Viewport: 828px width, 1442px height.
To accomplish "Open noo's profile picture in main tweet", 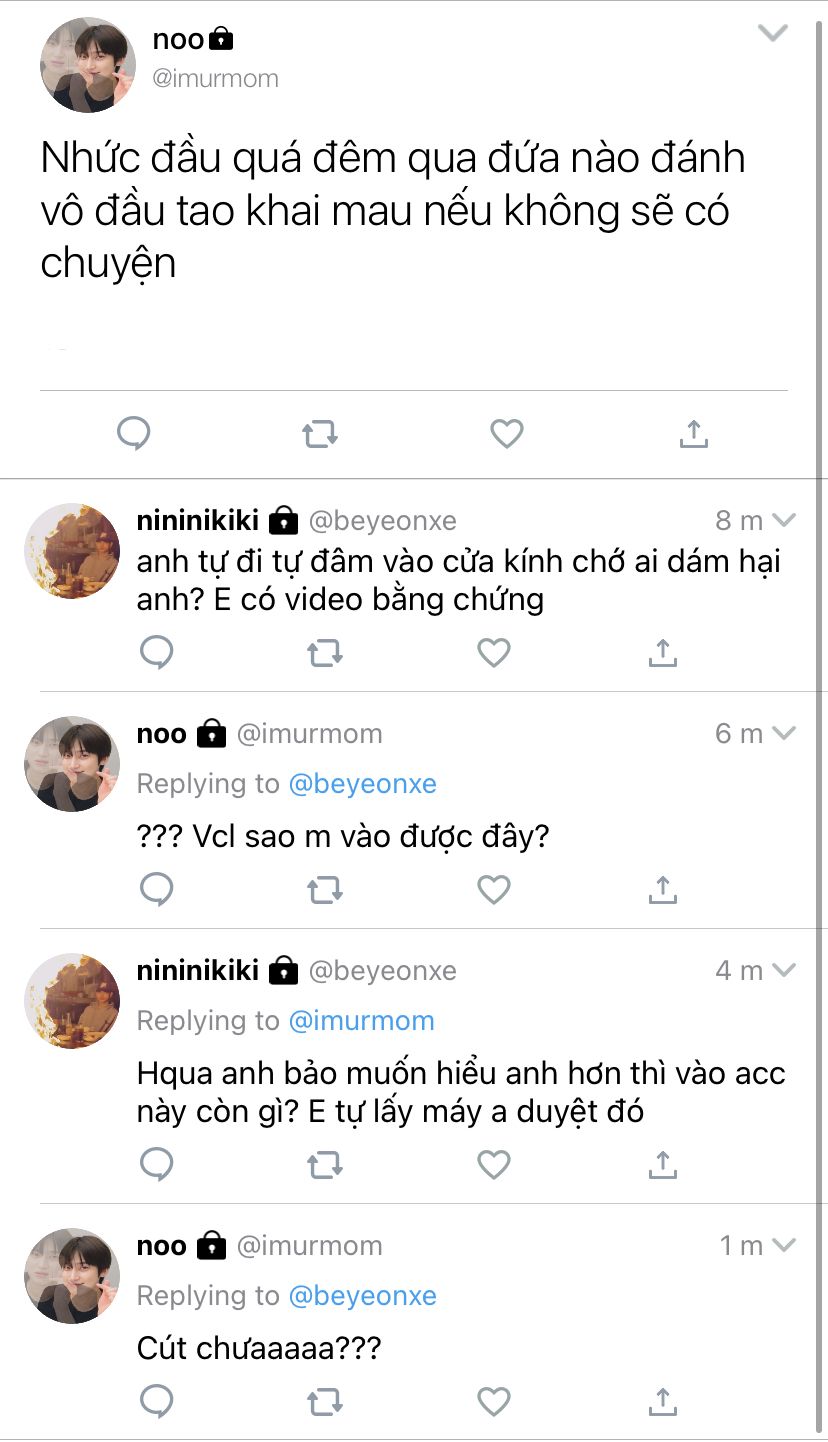I will pyautogui.click(x=88, y=65).
